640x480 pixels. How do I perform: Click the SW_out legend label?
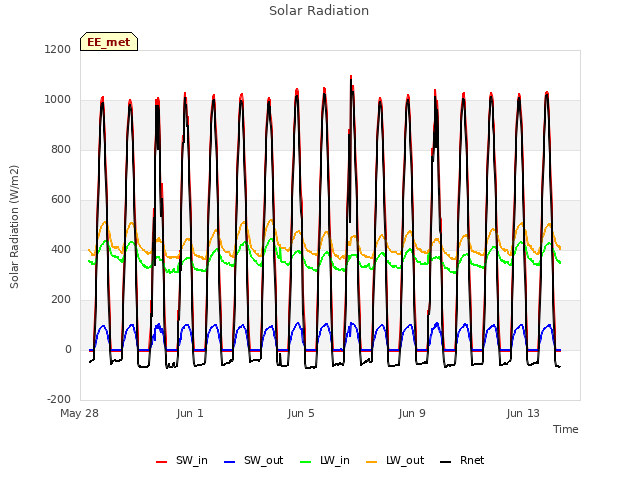pos(263,460)
